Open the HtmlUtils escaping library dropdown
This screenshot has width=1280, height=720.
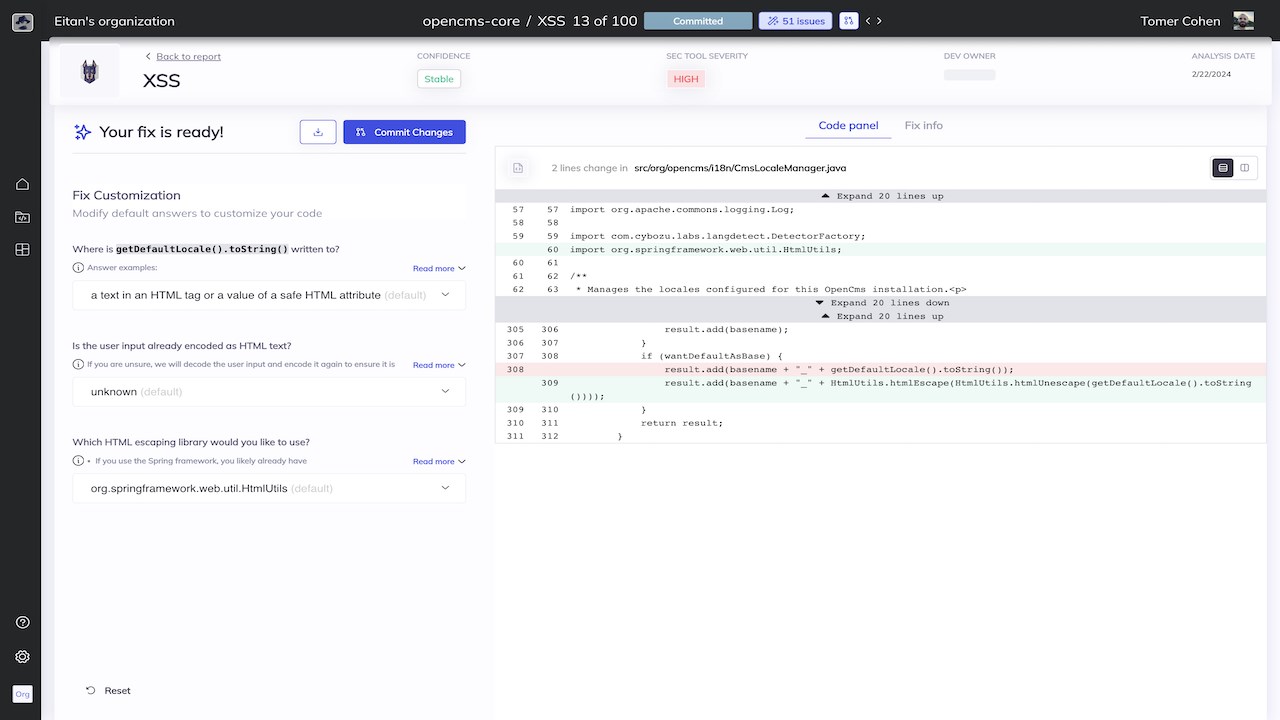269,489
